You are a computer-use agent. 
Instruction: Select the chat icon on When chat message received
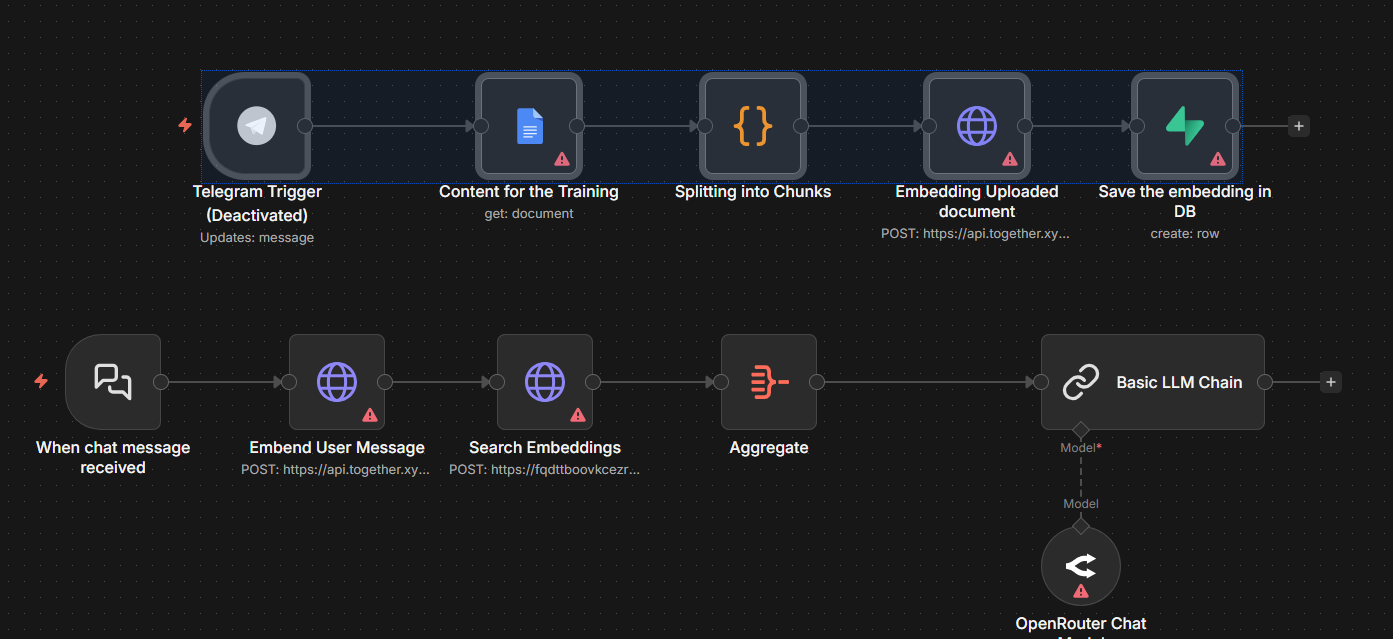(112, 381)
